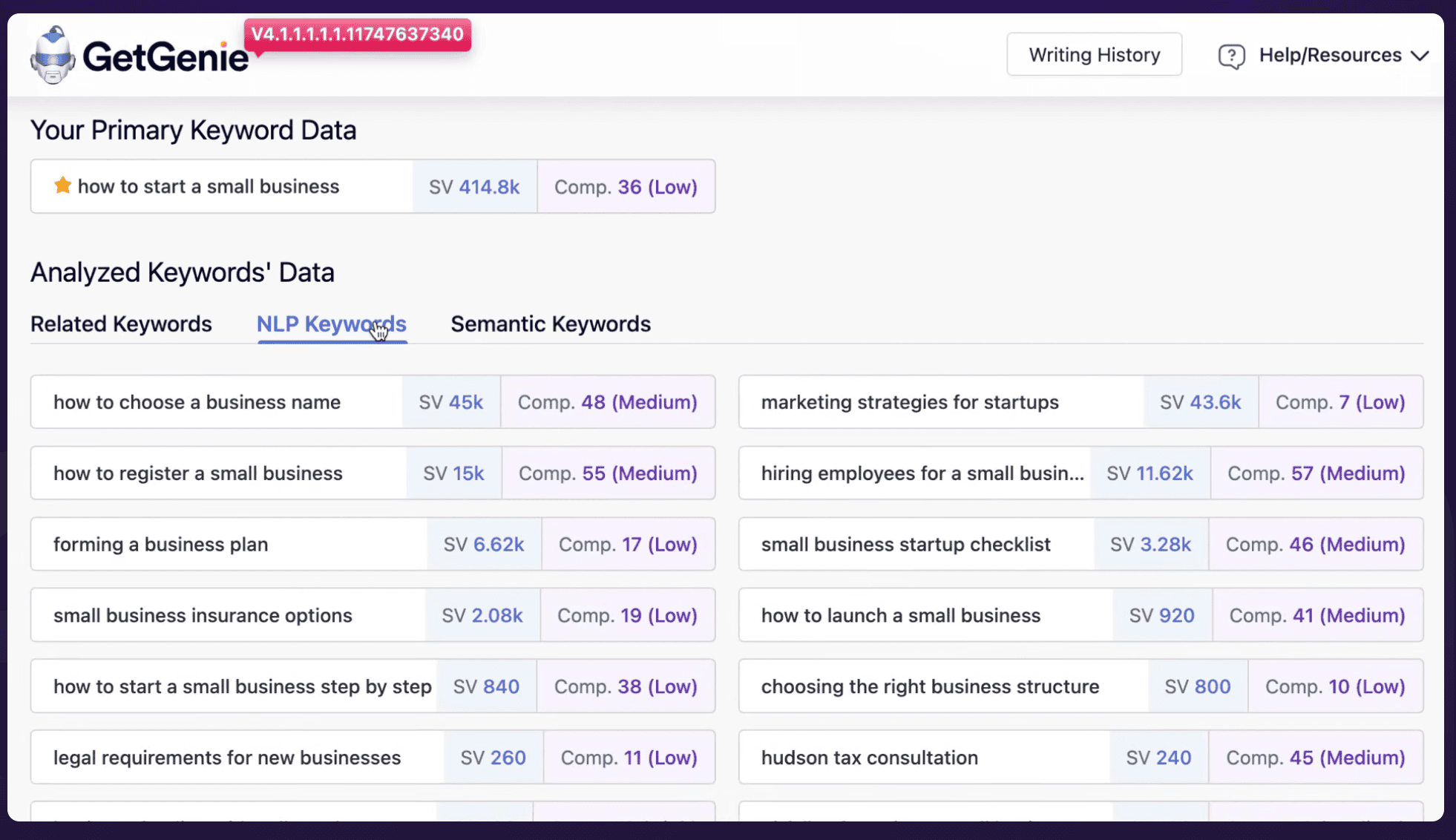Select 'small business insurance options' keyword
This screenshot has width=1456, height=840.
click(x=203, y=615)
